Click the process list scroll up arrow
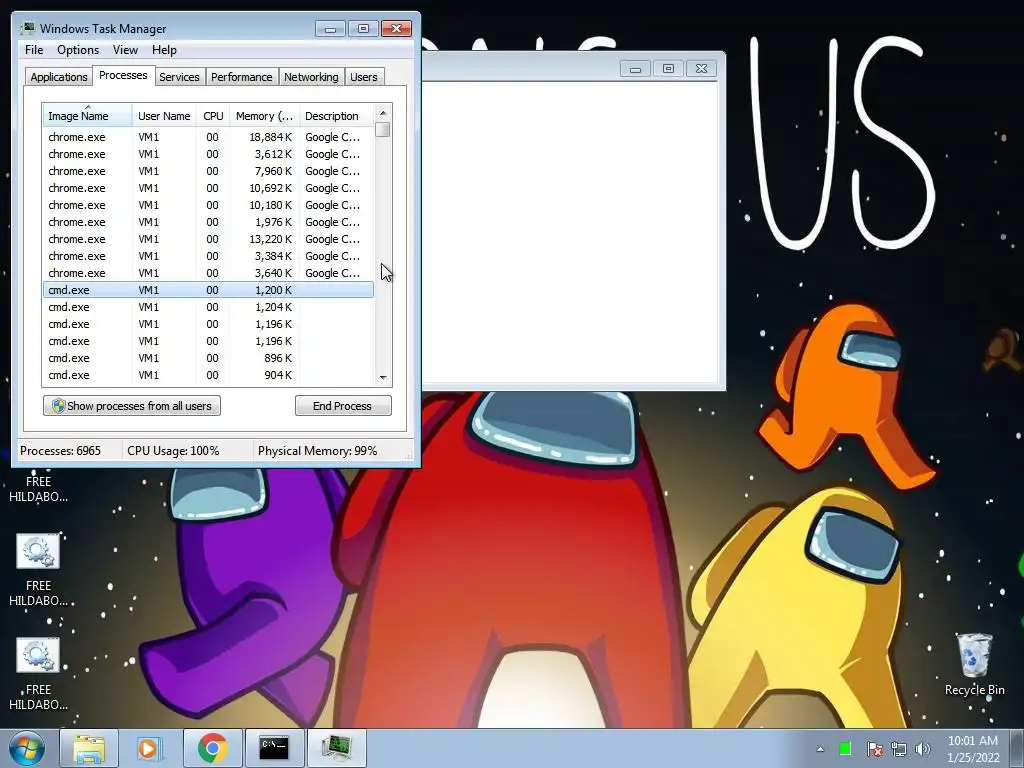Screen dimensions: 1024x768 (383, 113)
